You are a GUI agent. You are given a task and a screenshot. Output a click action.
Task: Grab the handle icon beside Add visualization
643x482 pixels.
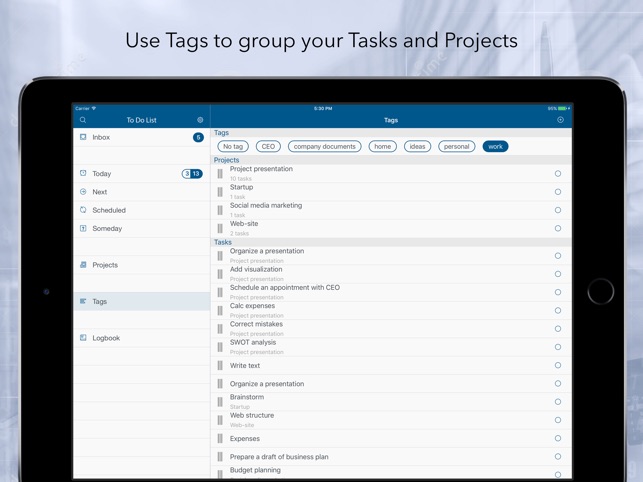220,274
